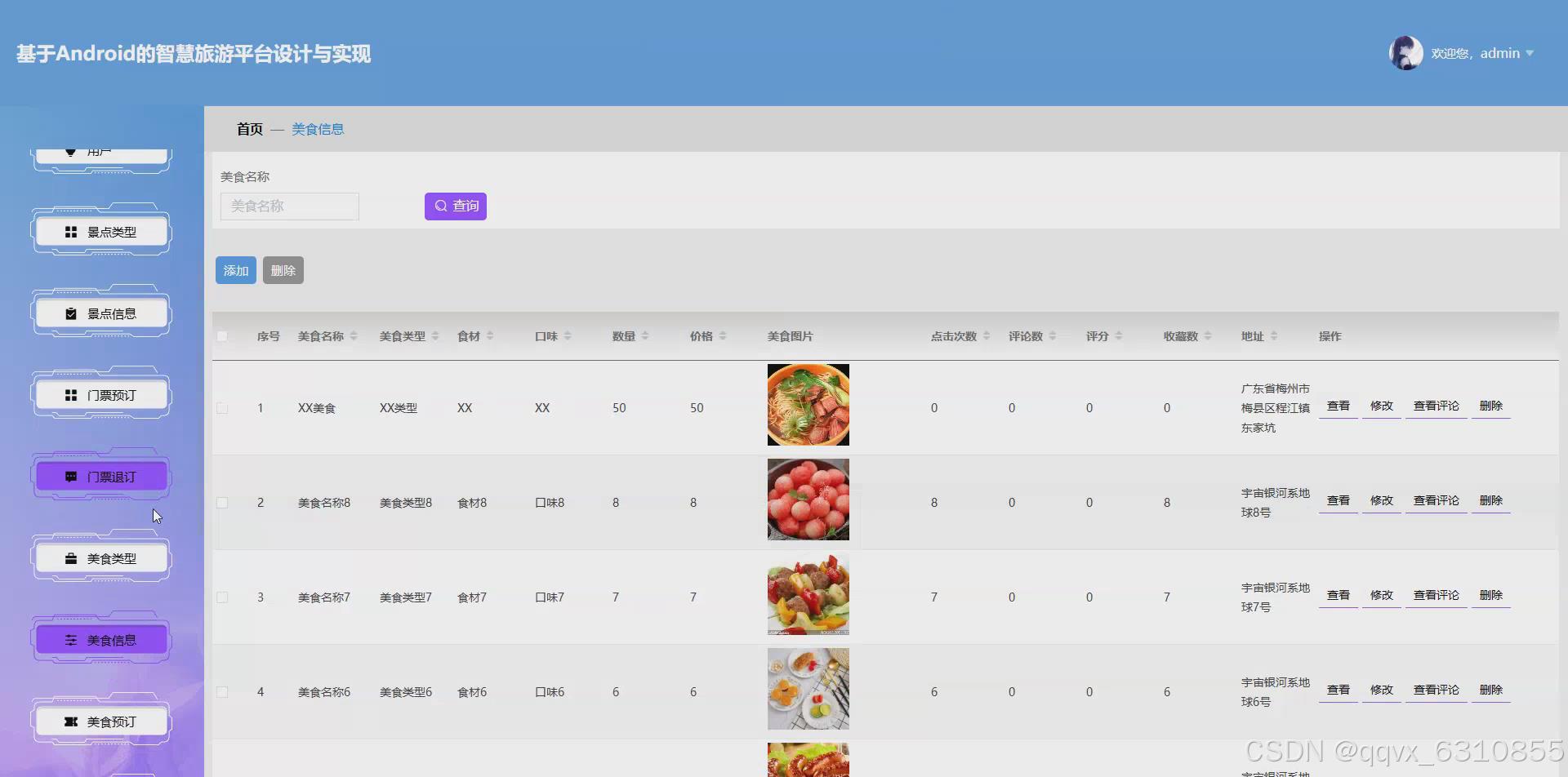Image resolution: width=1568 pixels, height=777 pixels.
Task: Click the clipboard icon beside 景点信息
Action: pyautogui.click(x=71, y=314)
